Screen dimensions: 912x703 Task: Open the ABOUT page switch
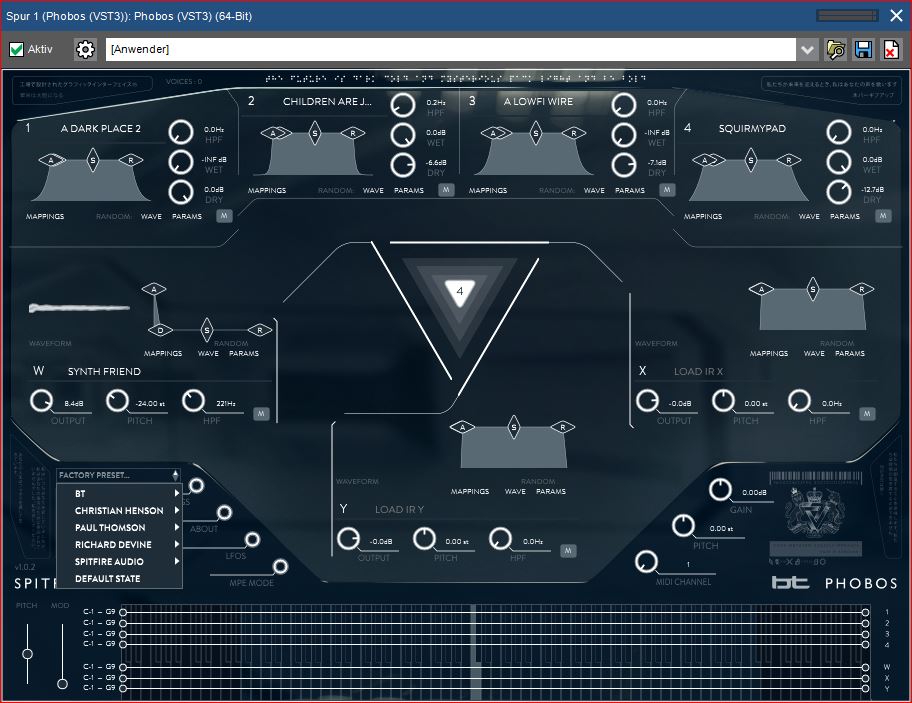click(x=224, y=512)
